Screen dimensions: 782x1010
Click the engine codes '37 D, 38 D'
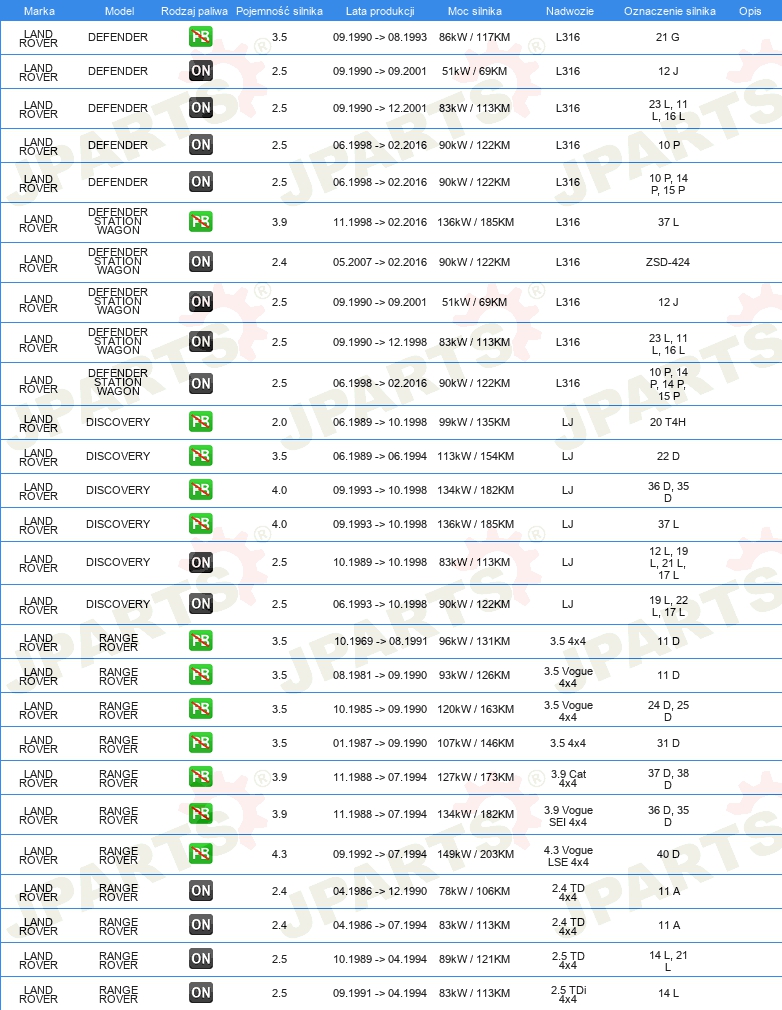[x=668, y=779]
